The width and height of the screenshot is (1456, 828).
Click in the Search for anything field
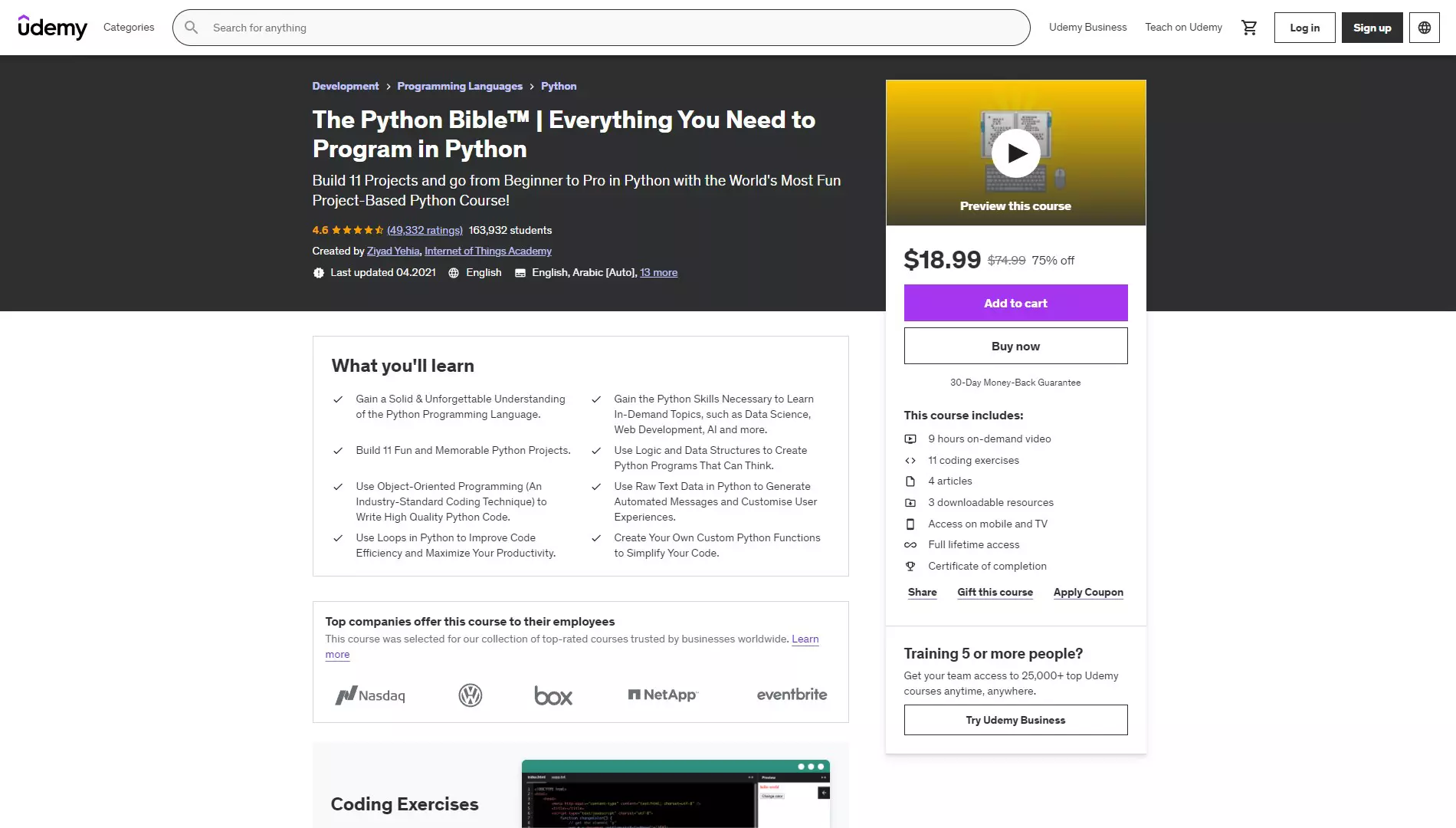602,28
